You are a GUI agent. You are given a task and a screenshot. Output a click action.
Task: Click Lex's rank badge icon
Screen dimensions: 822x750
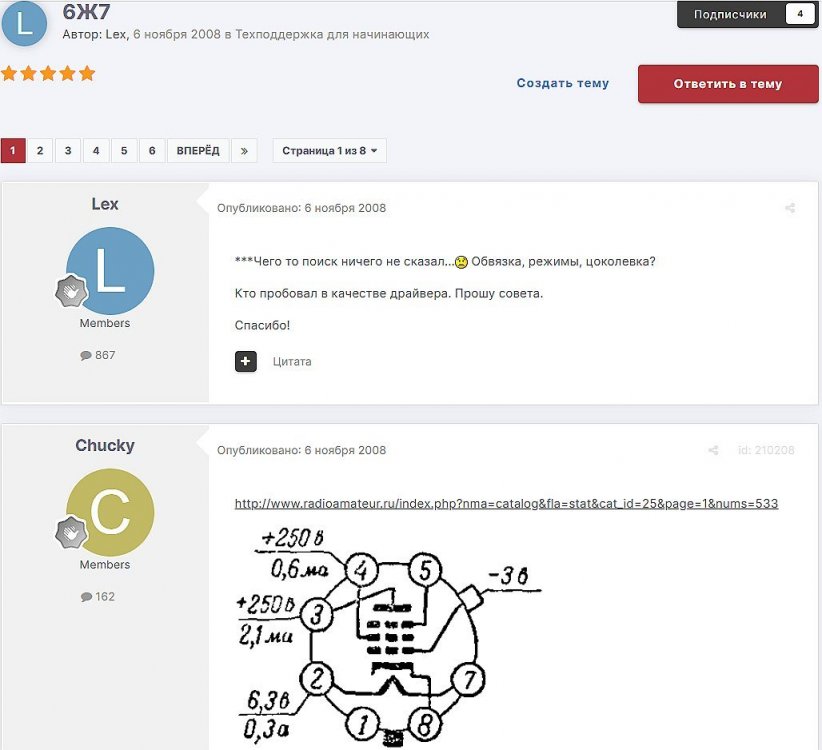pyautogui.click(x=71, y=290)
